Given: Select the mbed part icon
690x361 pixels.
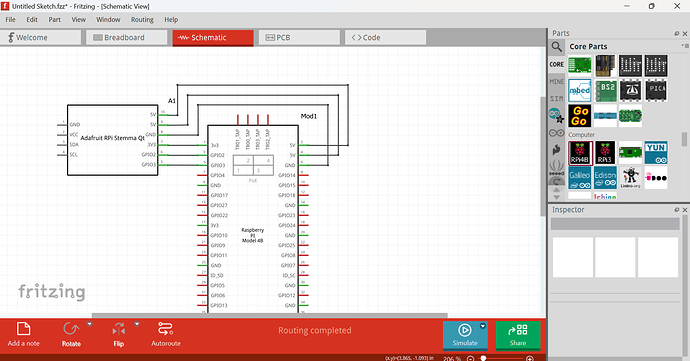Looking at the screenshot, I should coord(580,90).
